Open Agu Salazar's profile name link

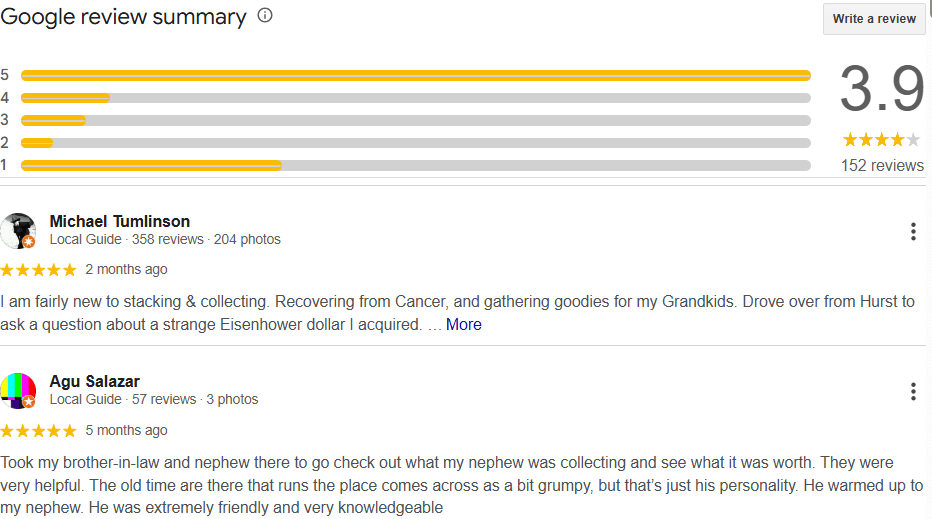(94, 381)
